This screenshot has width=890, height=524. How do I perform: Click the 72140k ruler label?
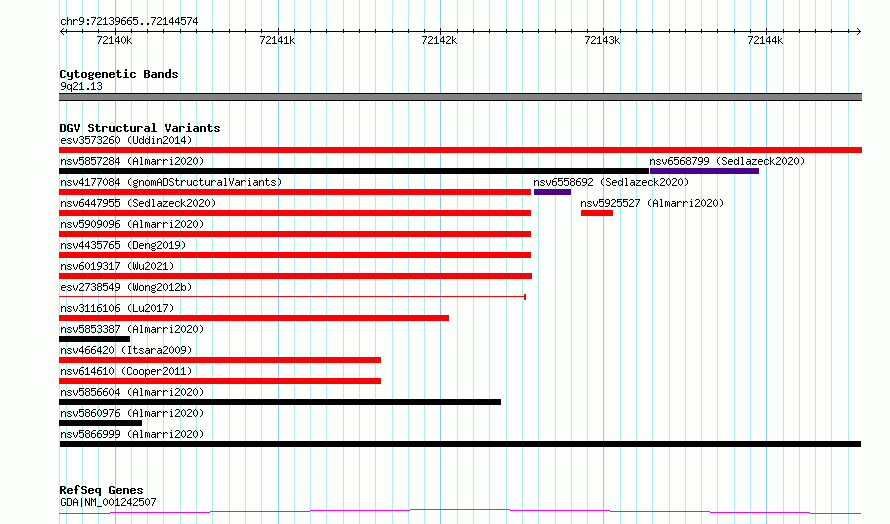tap(114, 40)
